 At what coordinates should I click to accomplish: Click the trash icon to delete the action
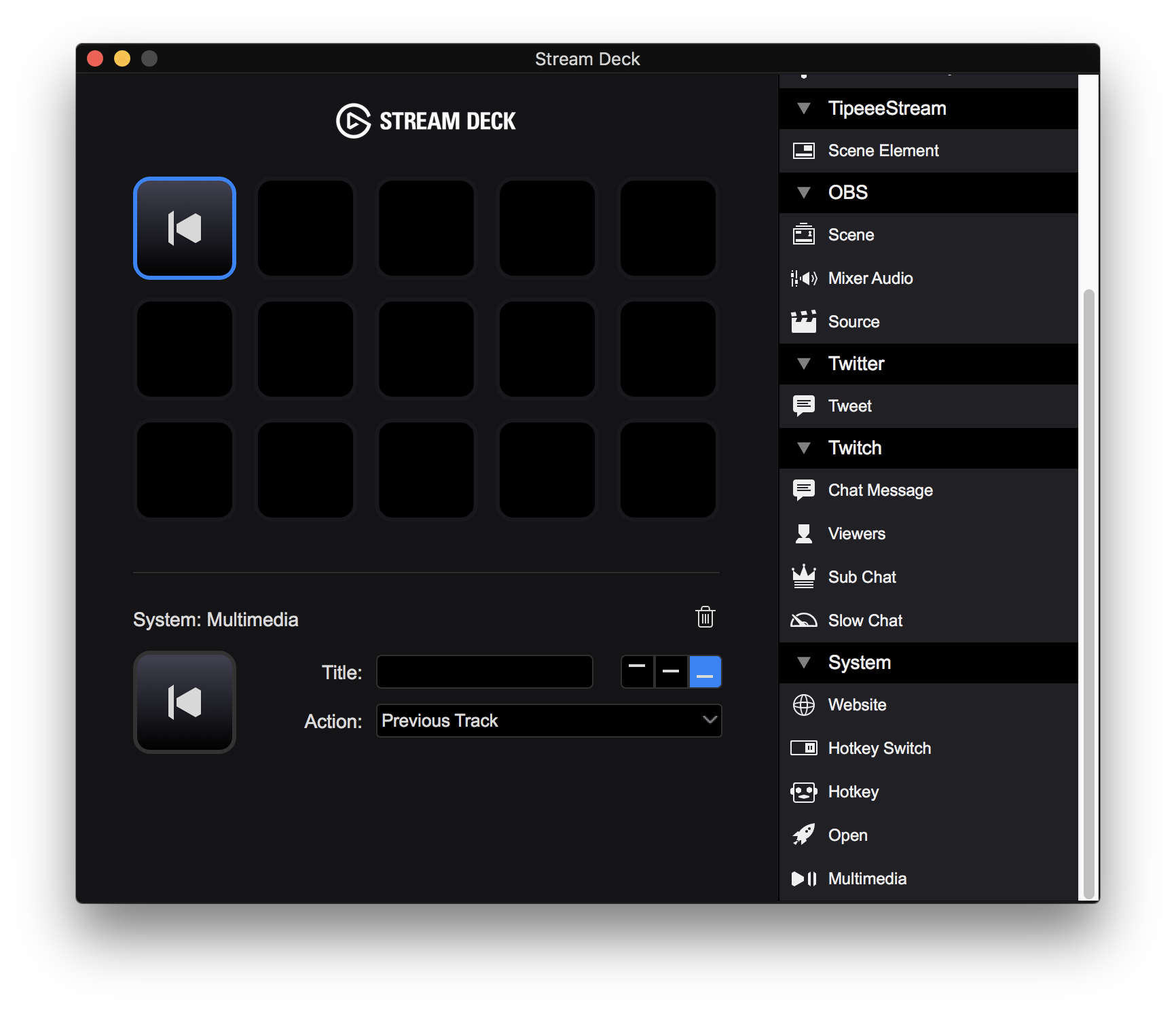pyautogui.click(x=705, y=617)
